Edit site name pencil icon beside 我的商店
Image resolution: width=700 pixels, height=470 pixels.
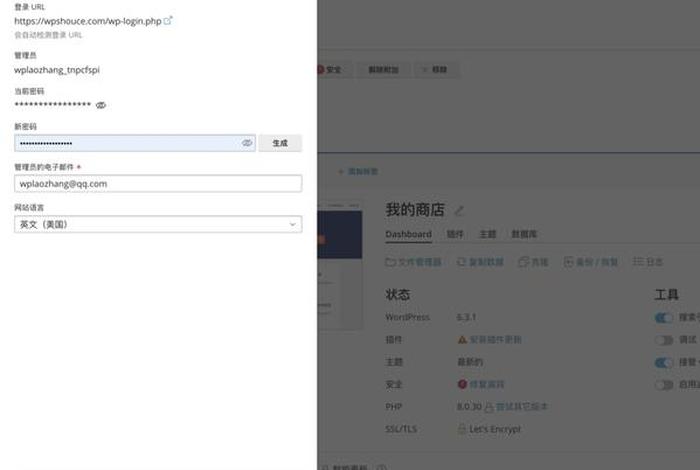[459, 210]
